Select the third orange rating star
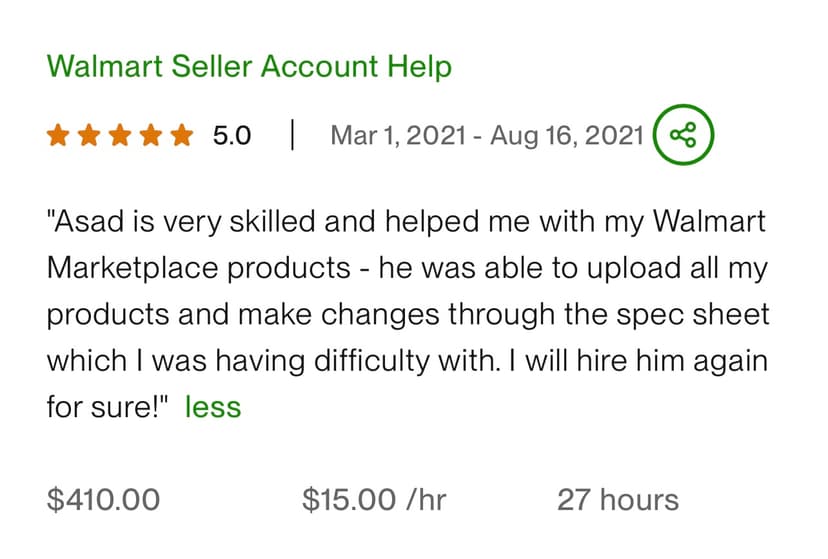 [120, 135]
